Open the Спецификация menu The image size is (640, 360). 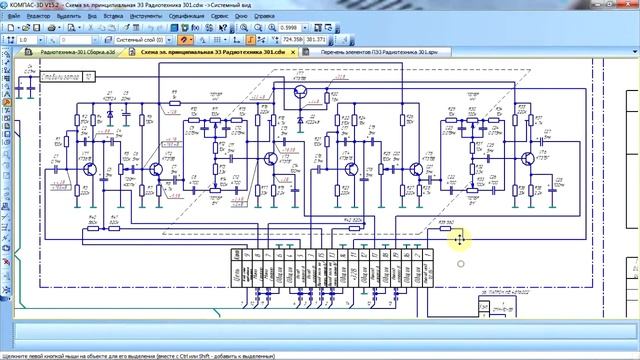pyautogui.click(x=186, y=16)
